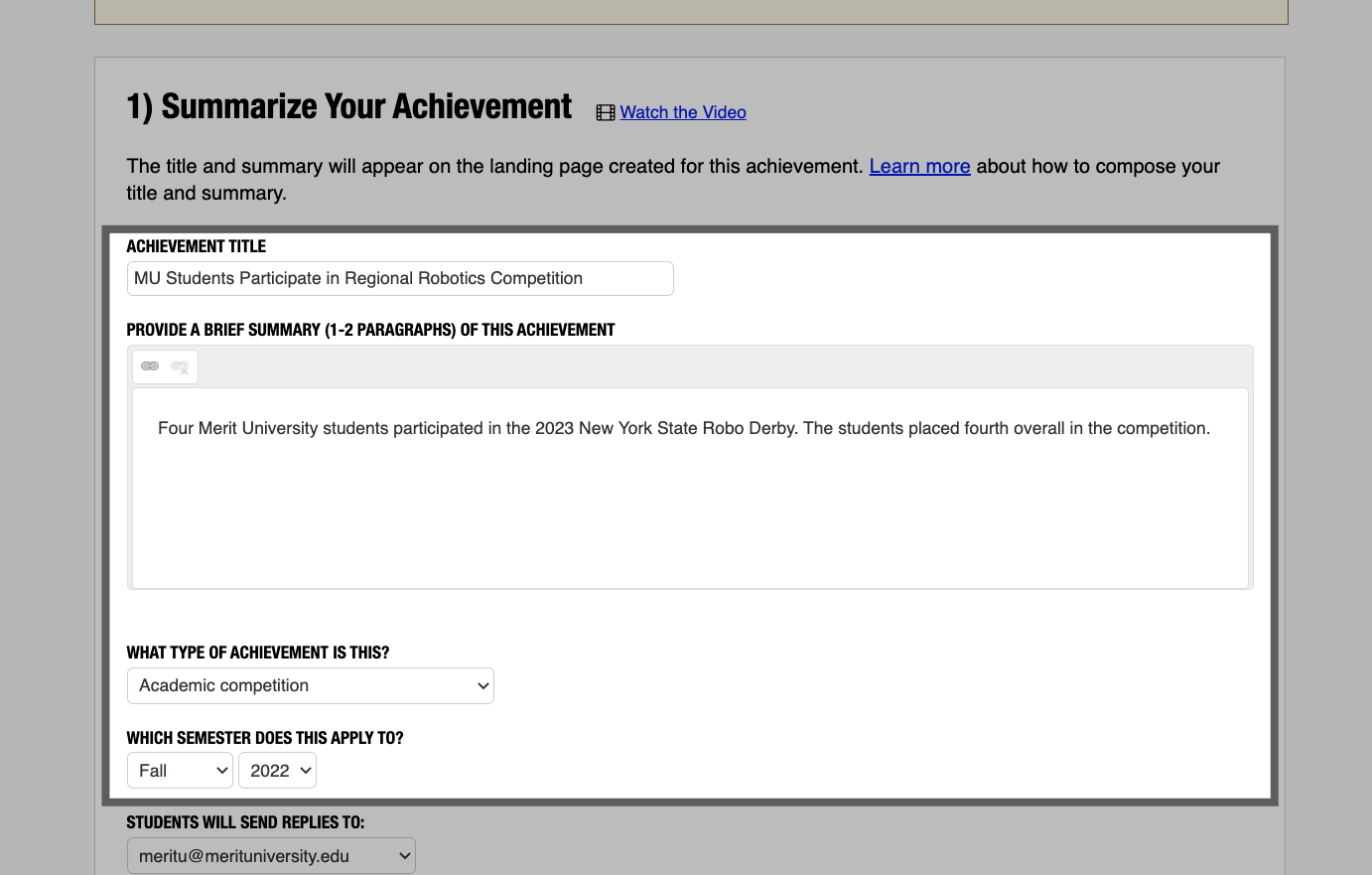Insert a hyperlink using the chain link icon
Image resolution: width=1372 pixels, height=875 pixels.
[149, 365]
